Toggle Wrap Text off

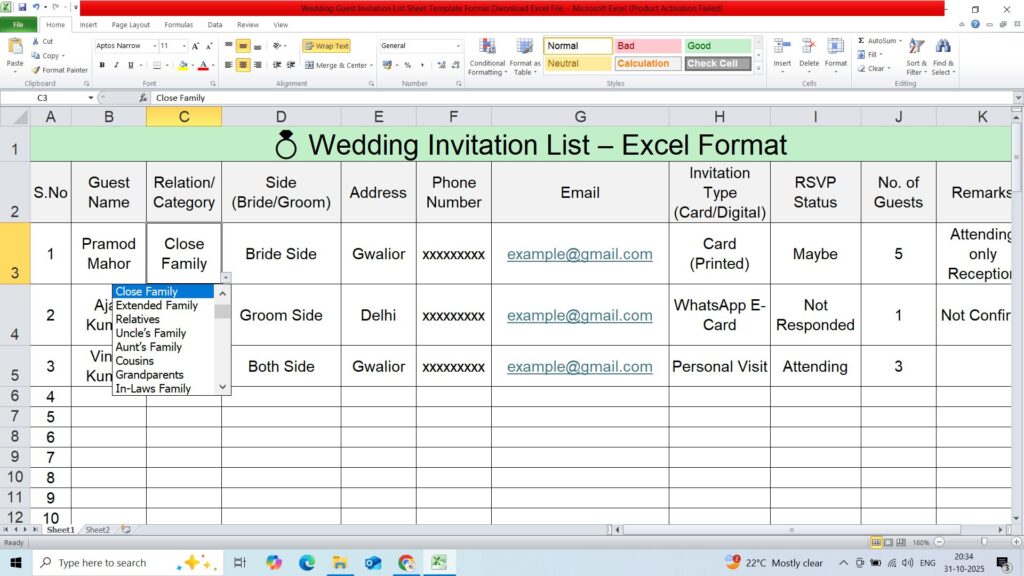click(326, 46)
